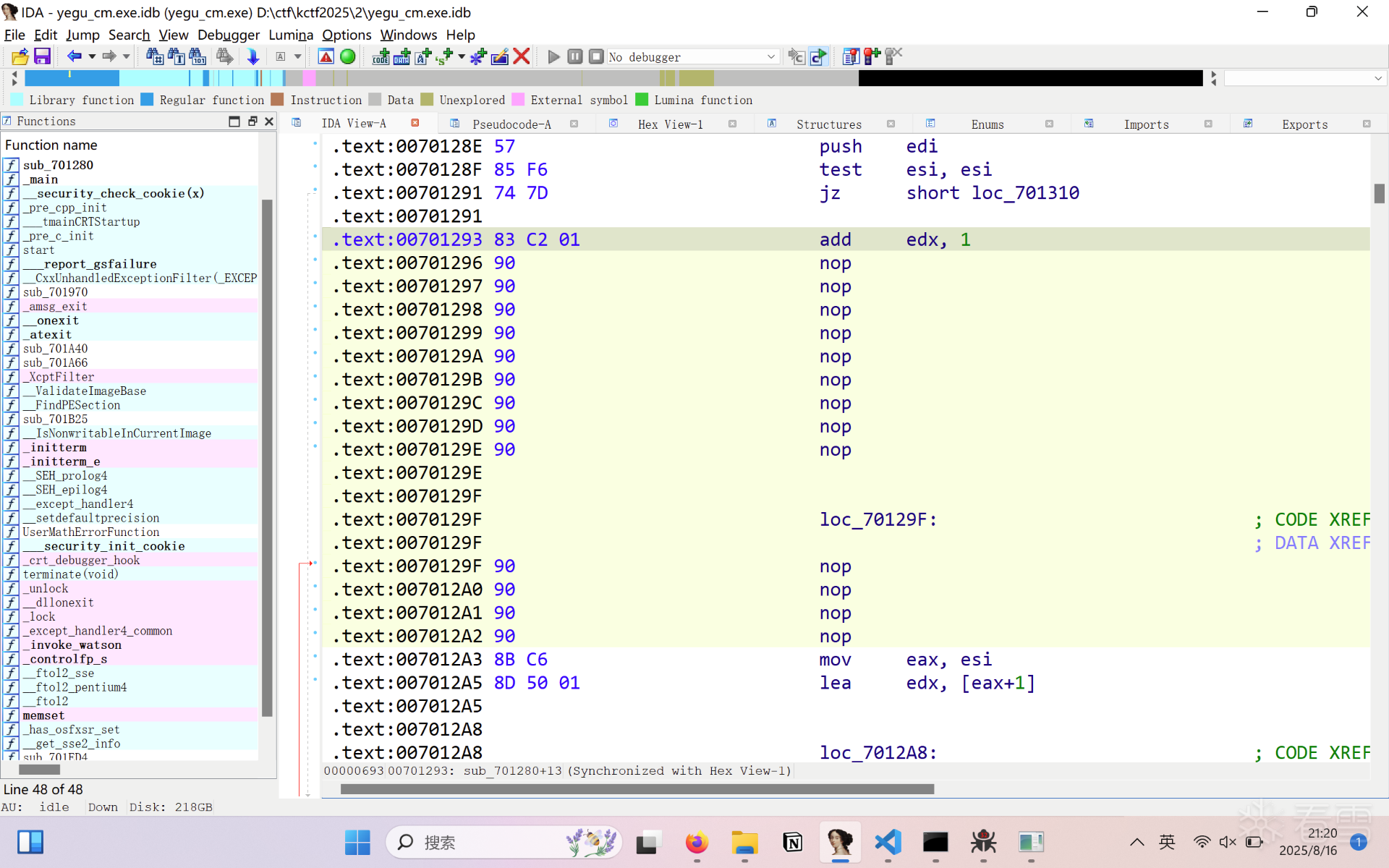1389x868 pixels.
Task: Click the blue down arrow toolbar icon
Action: click(x=252, y=56)
